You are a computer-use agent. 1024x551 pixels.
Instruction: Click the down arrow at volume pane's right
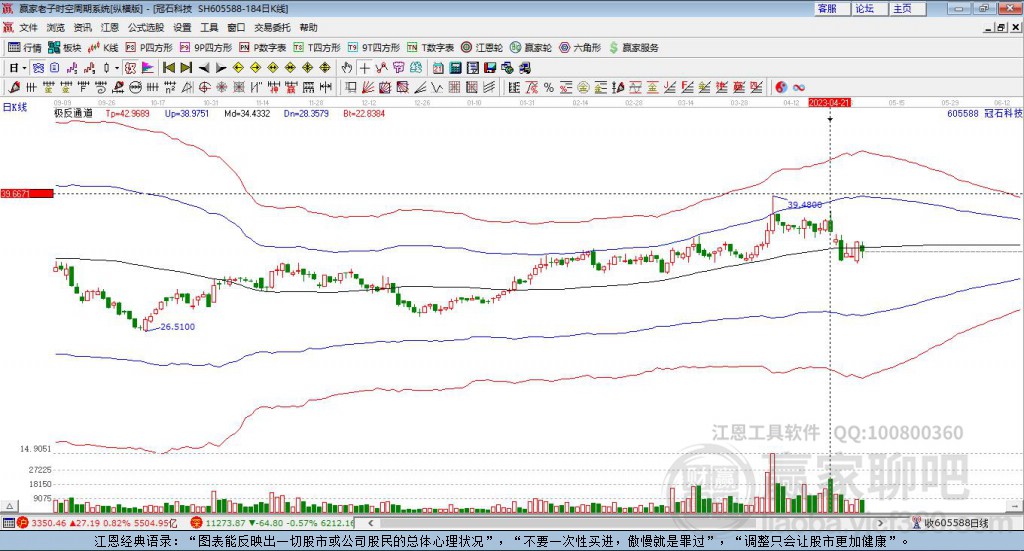pyautogui.click(x=1014, y=506)
